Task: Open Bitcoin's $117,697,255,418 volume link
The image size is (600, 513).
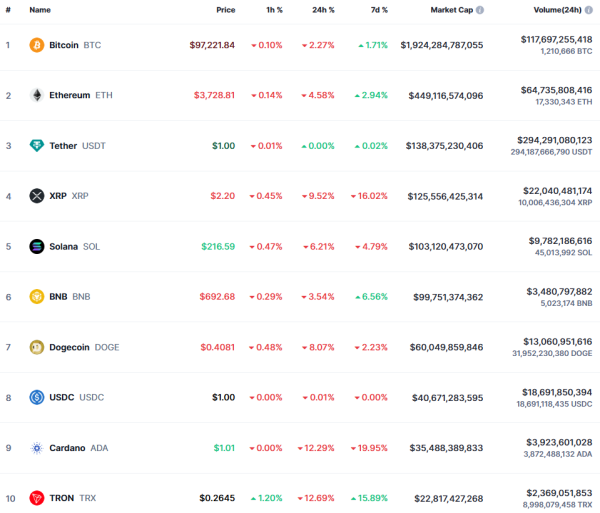Action: click(x=556, y=39)
